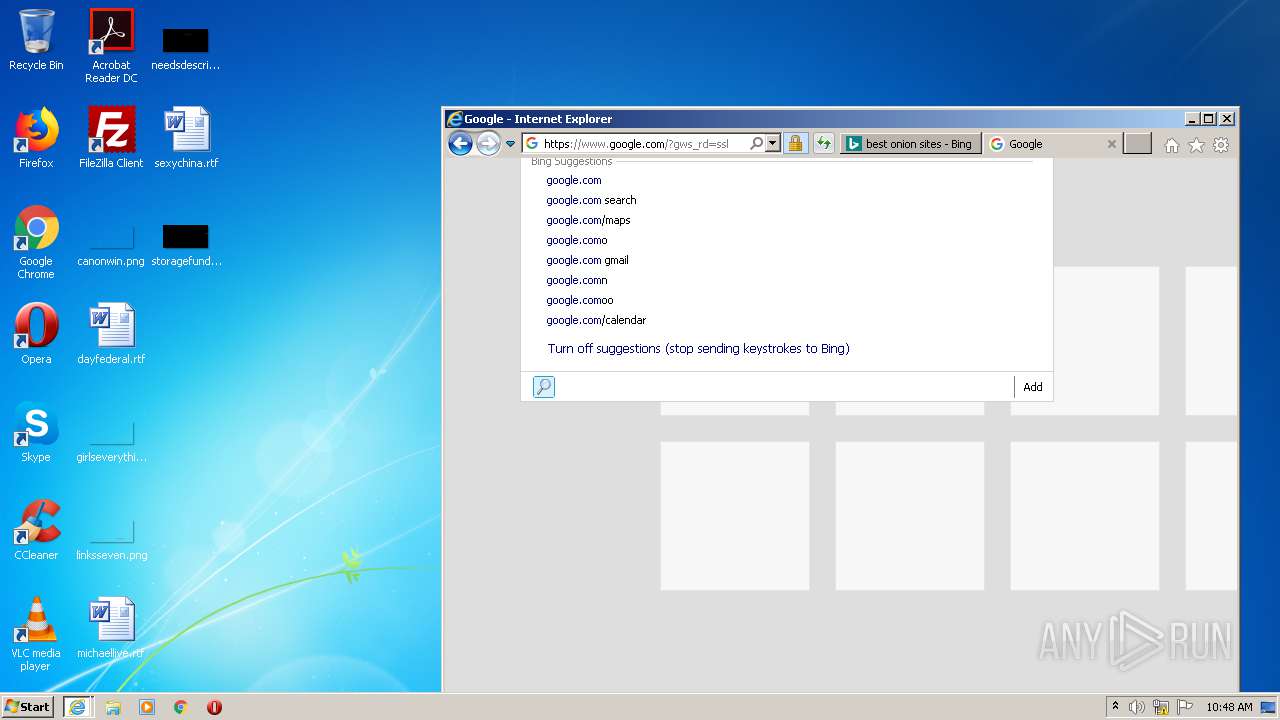
Task: Launch Opera from the taskbar
Action: pyautogui.click(x=214, y=707)
